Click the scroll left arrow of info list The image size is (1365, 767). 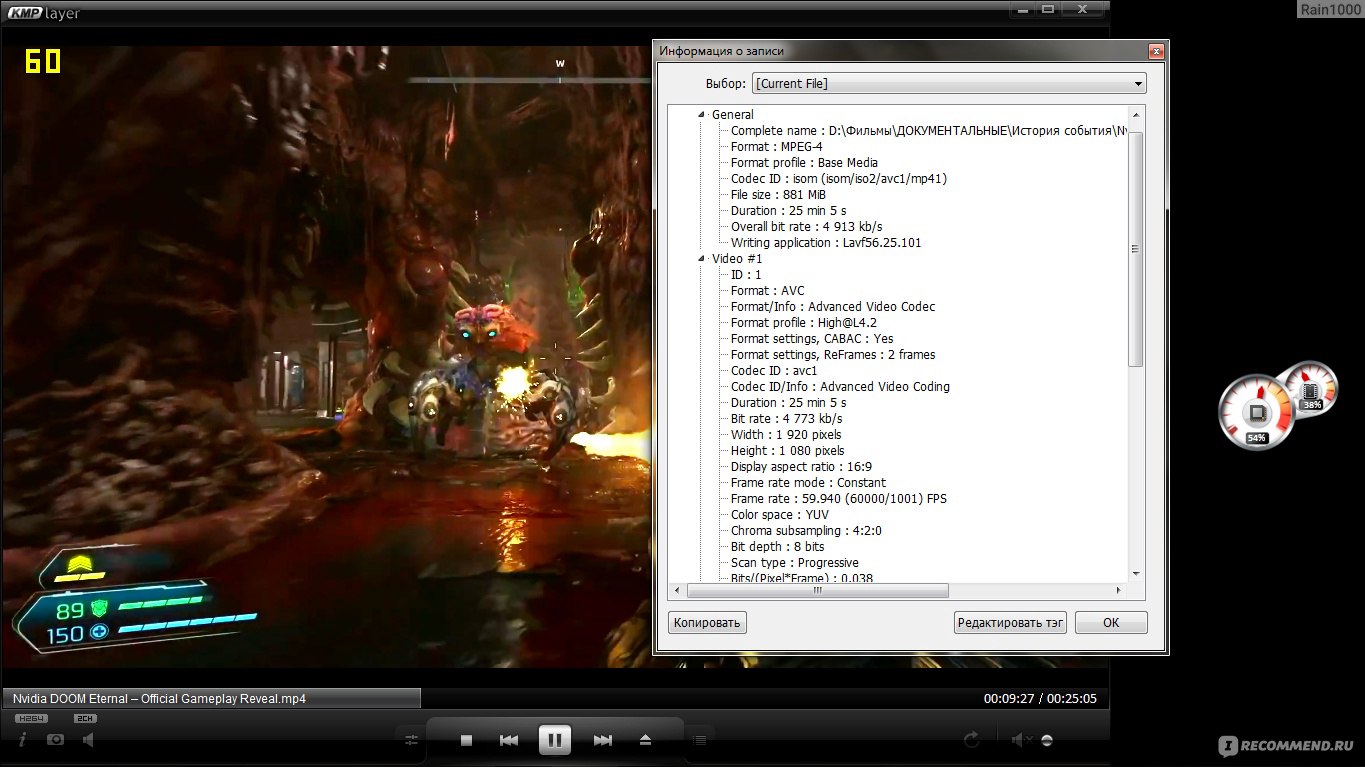tap(677, 591)
